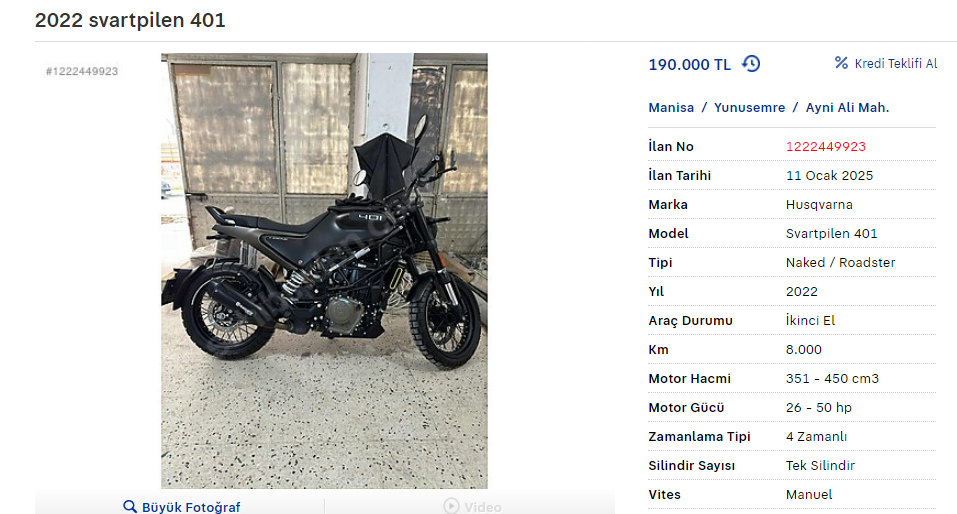Click the İkinci El vehicle condition value
957x514 pixels.
coord(811,320)
